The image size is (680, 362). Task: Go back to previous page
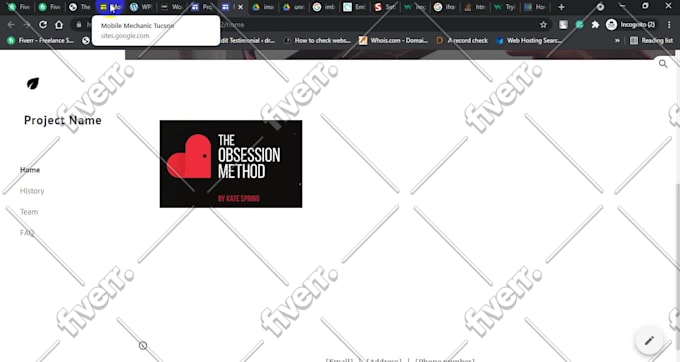click(11, 25)
